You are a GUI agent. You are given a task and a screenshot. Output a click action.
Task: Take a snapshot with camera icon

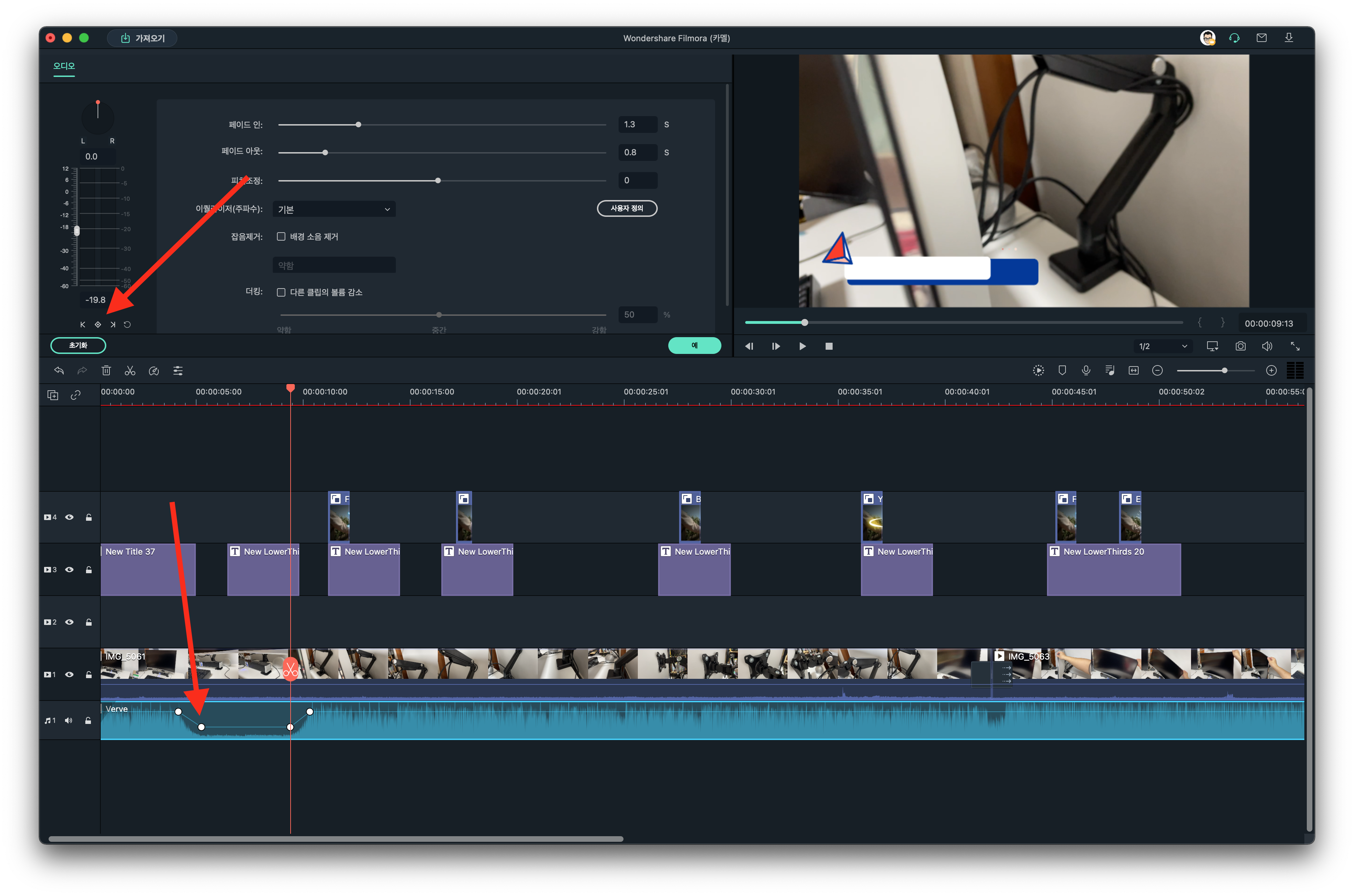click(1240, 346)
